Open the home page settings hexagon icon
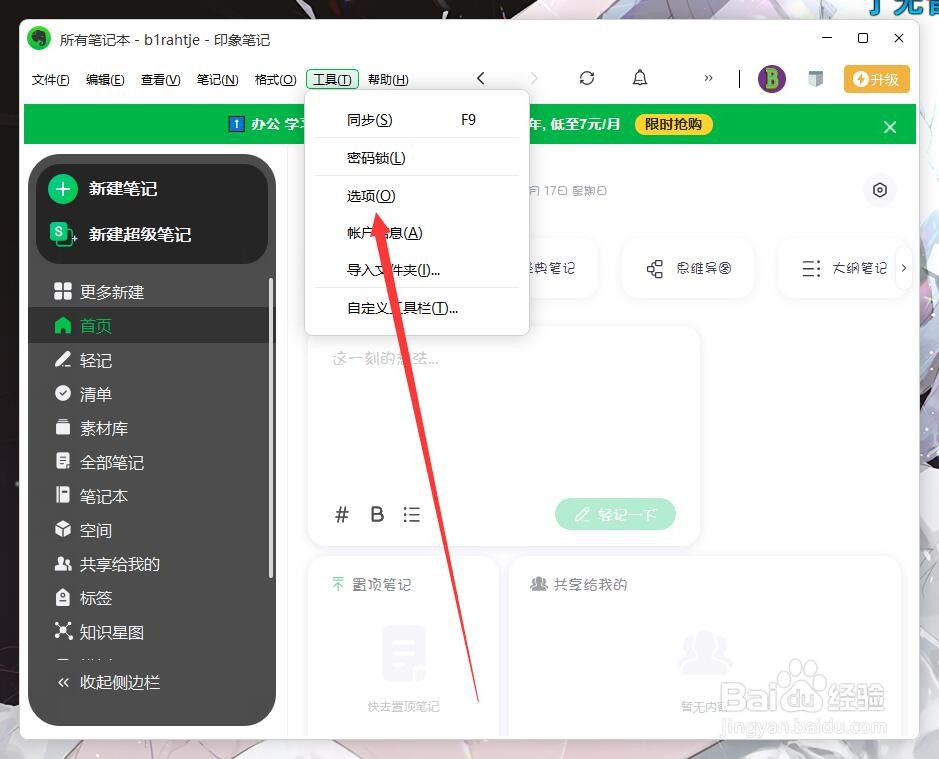 point(880,190)
